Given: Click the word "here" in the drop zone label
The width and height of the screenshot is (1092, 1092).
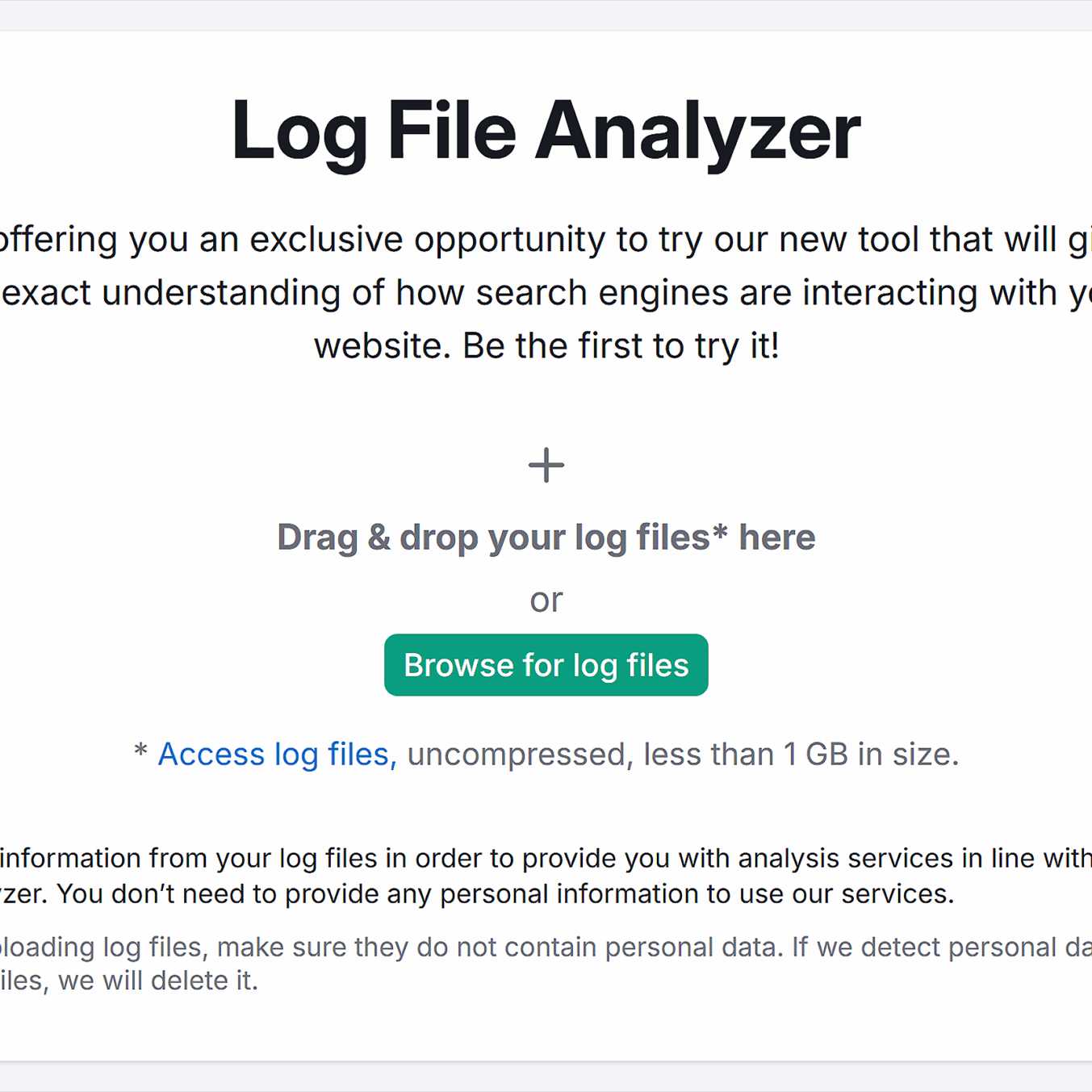Looking at the screenshot, I should click(x=776, y=538).
